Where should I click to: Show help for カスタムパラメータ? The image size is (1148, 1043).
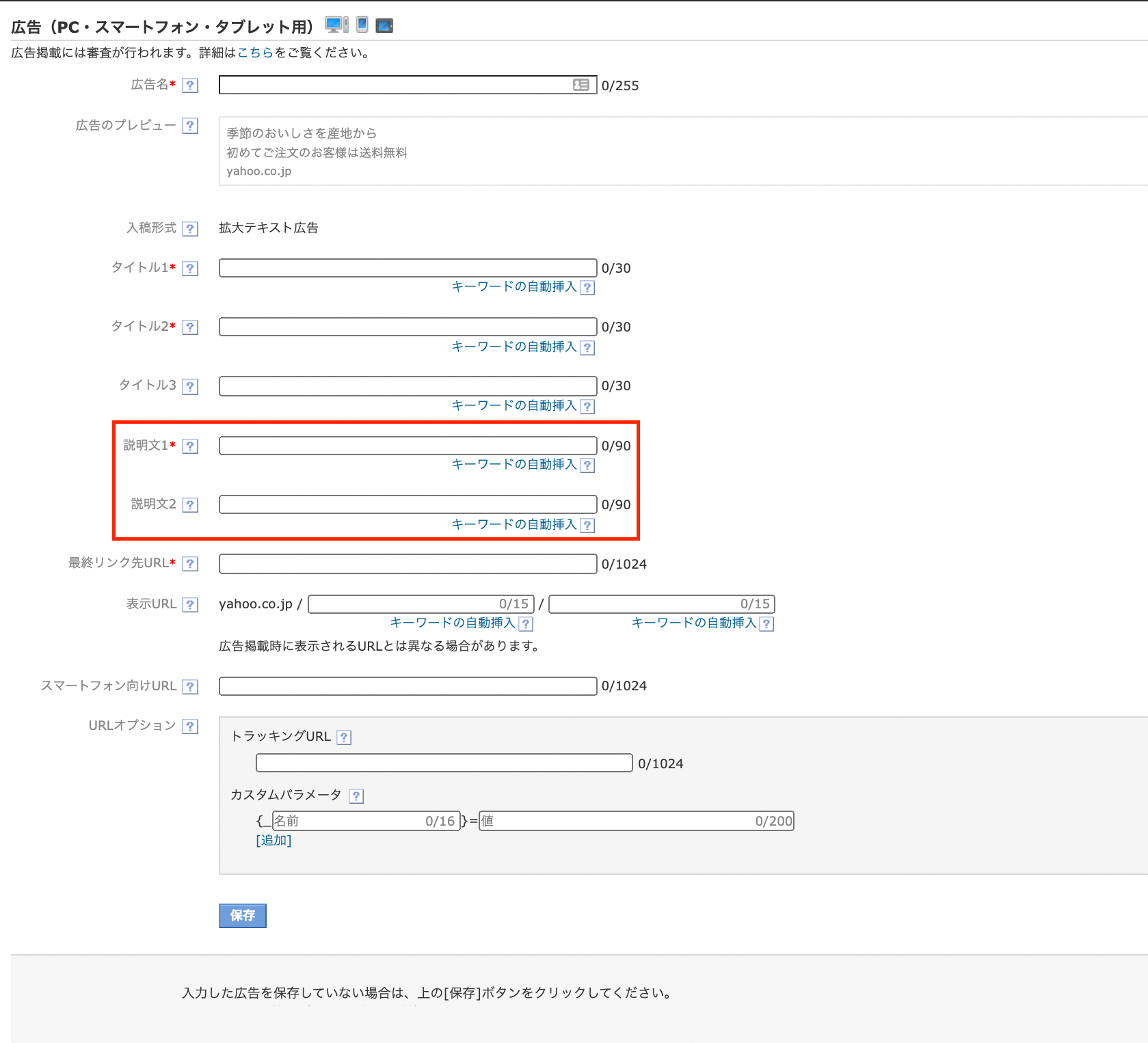(x=356, y=796)
